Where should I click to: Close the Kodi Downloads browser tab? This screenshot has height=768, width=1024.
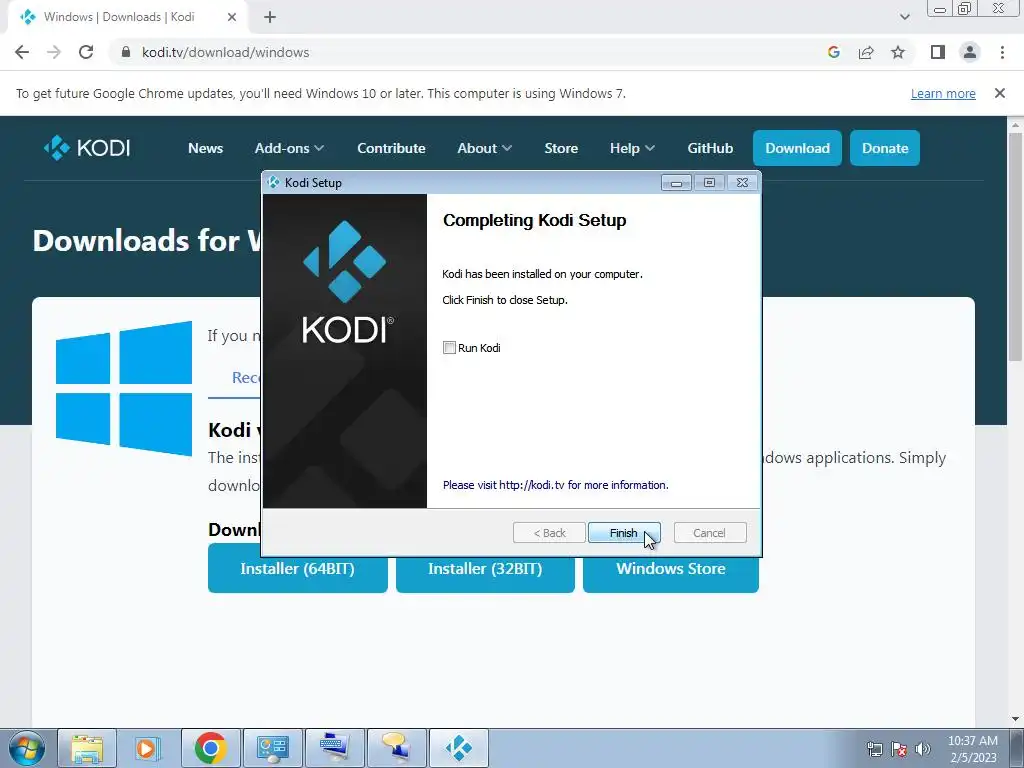(232, 17)
